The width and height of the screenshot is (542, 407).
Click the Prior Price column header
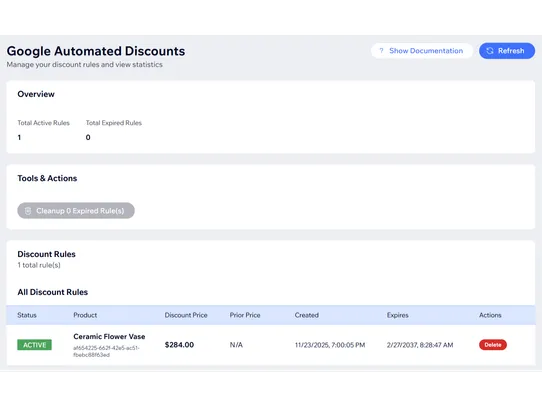pyautogui.click(x=245, y=315)
